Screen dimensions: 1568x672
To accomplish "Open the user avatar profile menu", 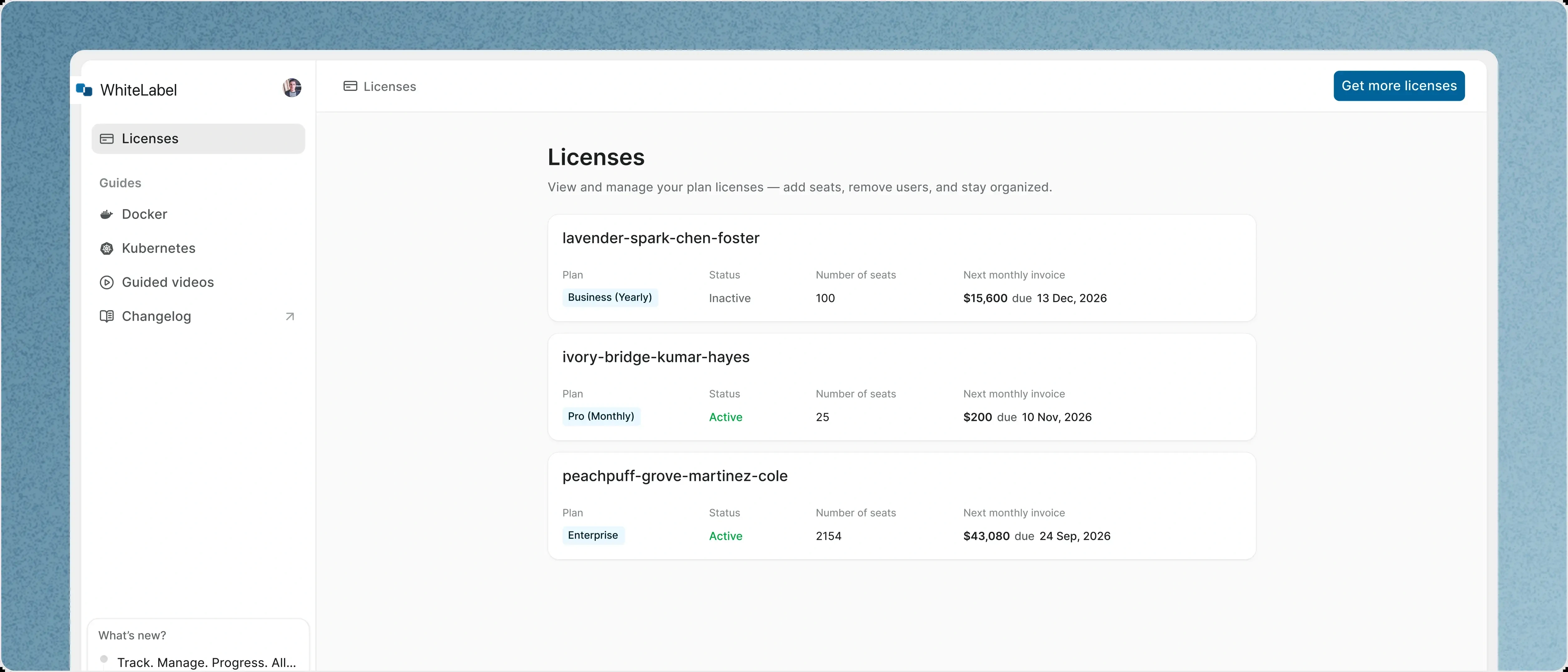I will [292, 88].
